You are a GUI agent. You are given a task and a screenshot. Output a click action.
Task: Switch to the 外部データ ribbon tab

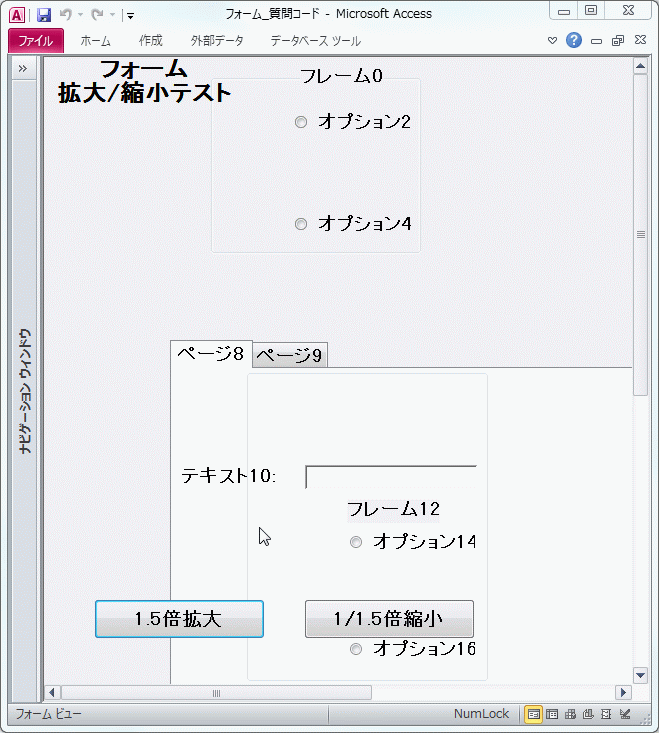pos(217,41)
